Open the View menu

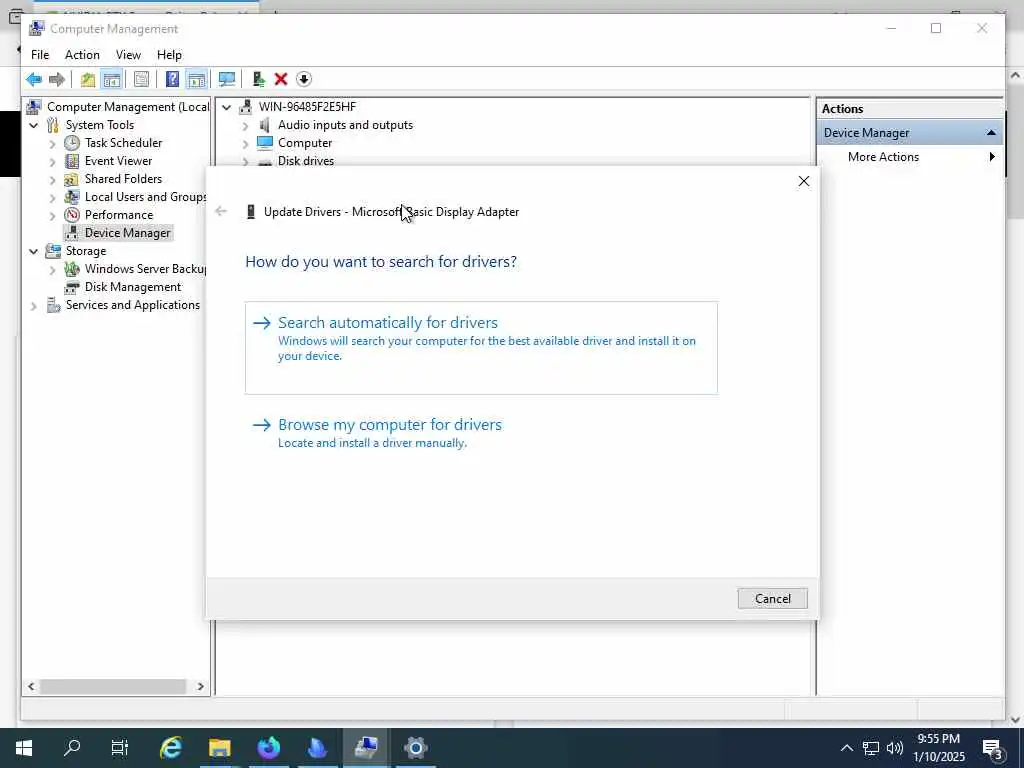pyautogui.click(x=128, y=55)
